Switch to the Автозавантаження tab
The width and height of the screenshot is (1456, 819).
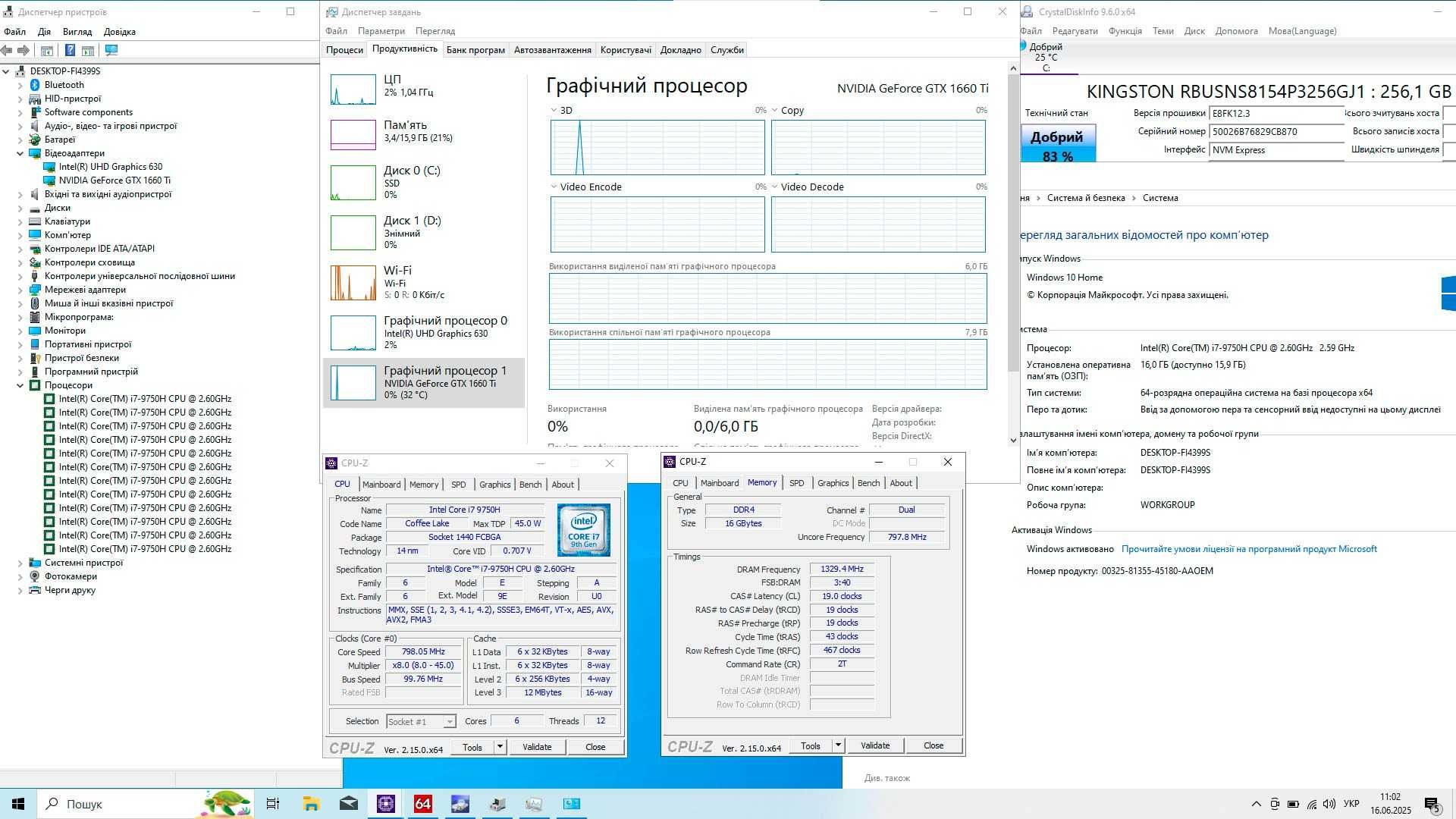[x=552, y=50]
